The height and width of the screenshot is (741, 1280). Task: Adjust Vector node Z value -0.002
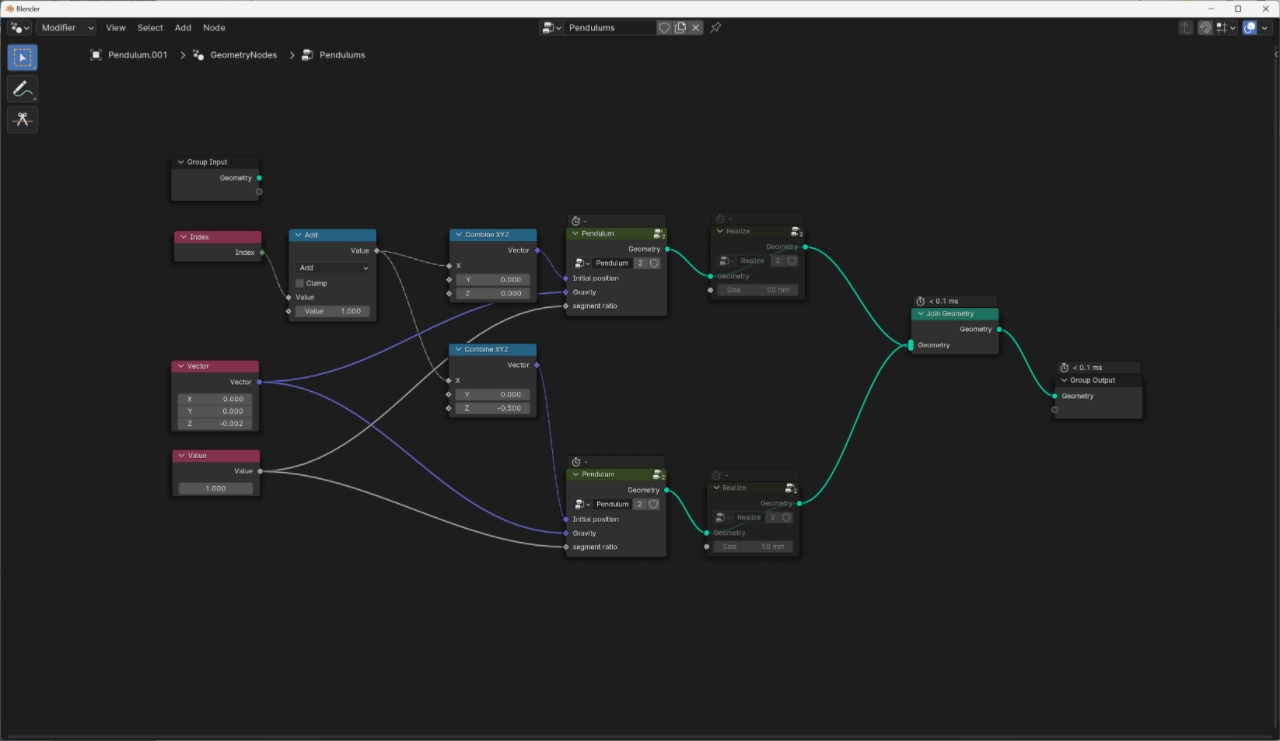click(215, 424)
